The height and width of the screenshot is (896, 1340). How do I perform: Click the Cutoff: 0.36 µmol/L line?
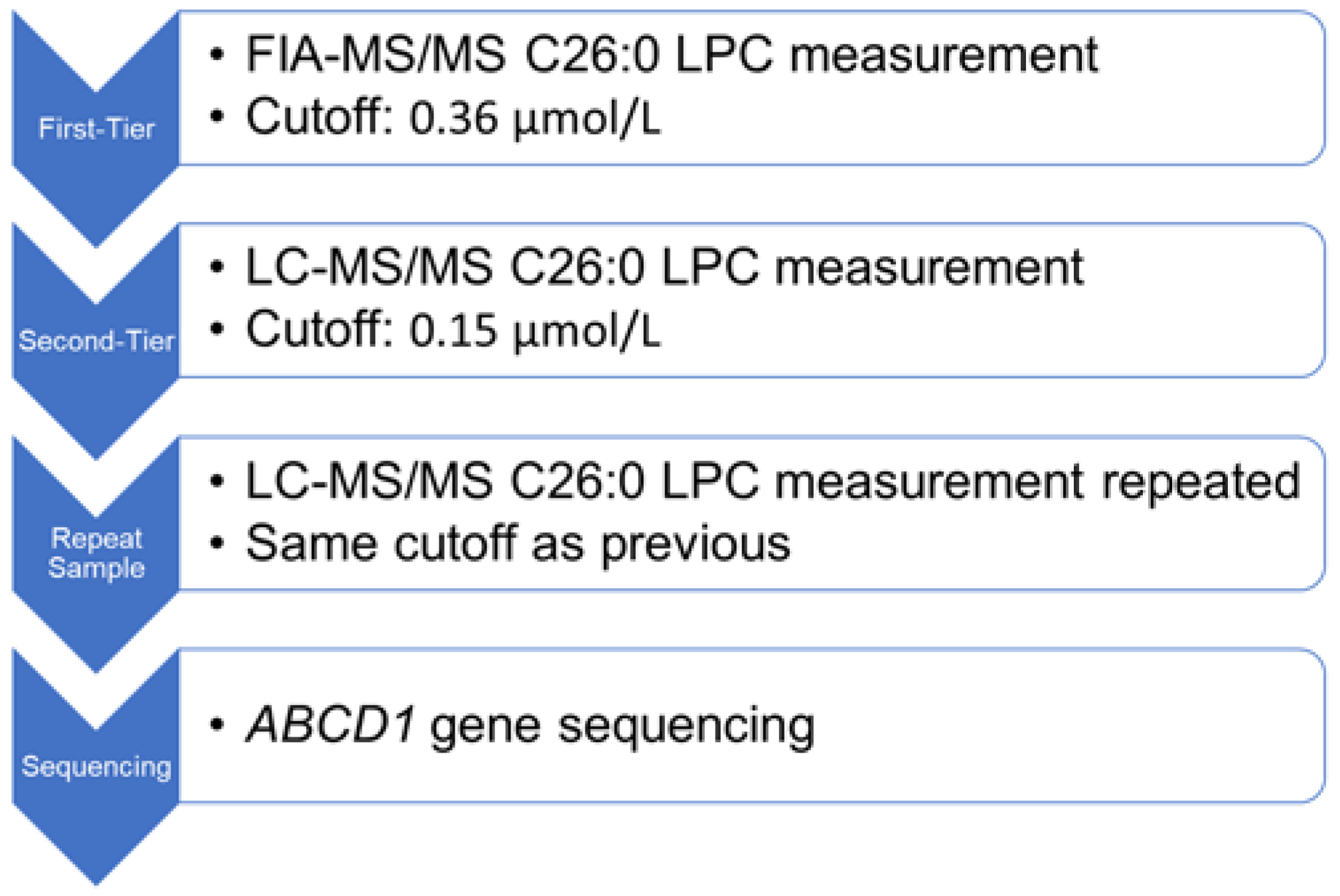(453, 118)
